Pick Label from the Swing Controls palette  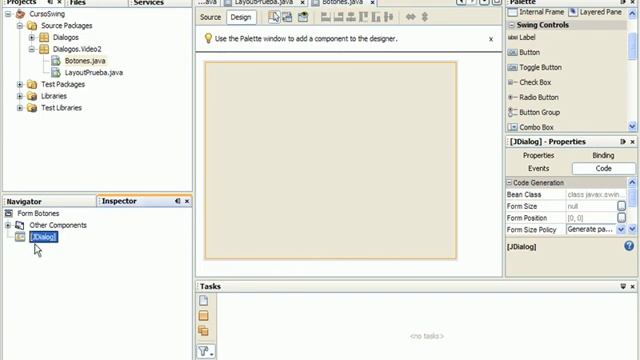(522, 38)
